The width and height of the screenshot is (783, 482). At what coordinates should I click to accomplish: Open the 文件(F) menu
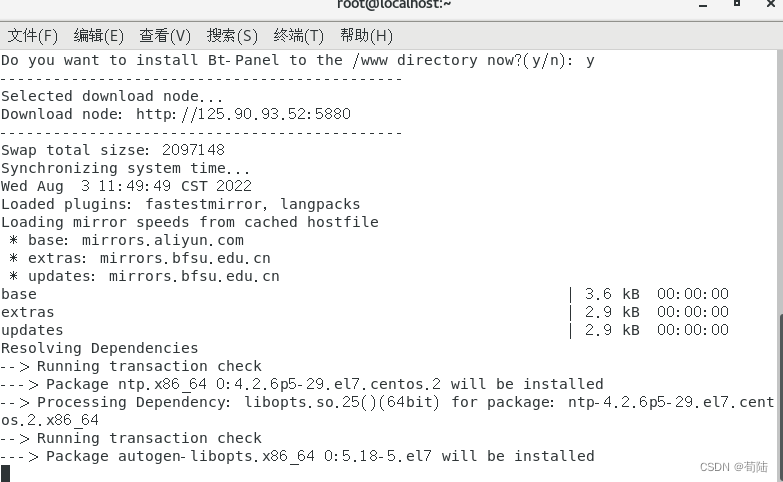click(x=32, y=35)
